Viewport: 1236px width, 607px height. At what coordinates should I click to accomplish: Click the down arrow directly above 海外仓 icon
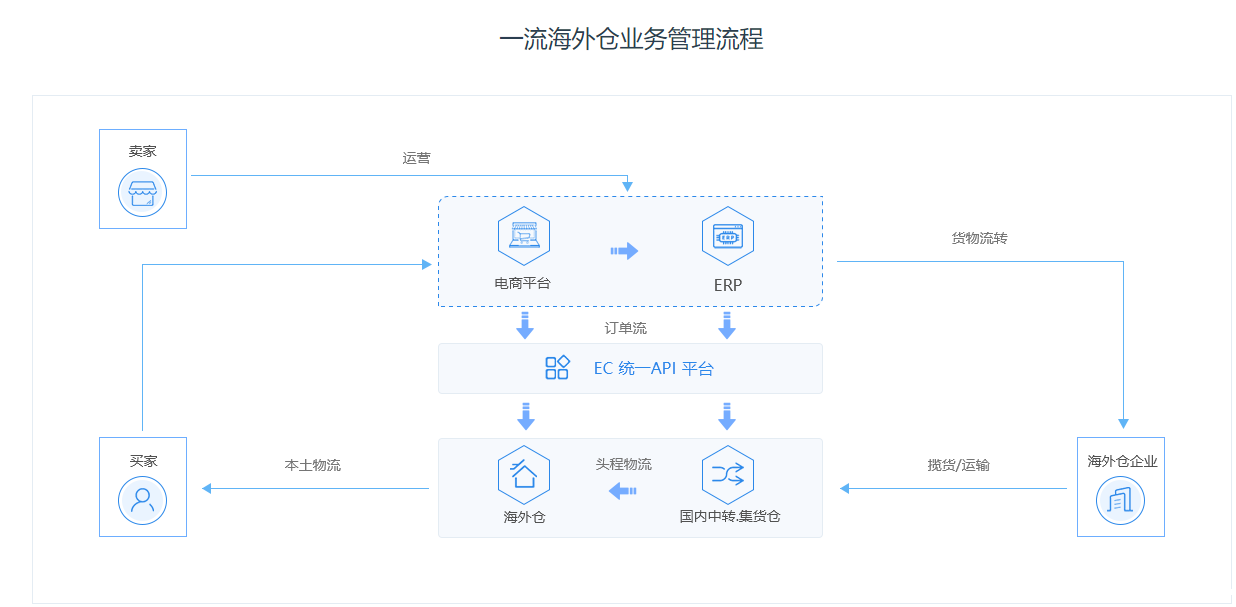pyautogui.click(x=525, y=415)
